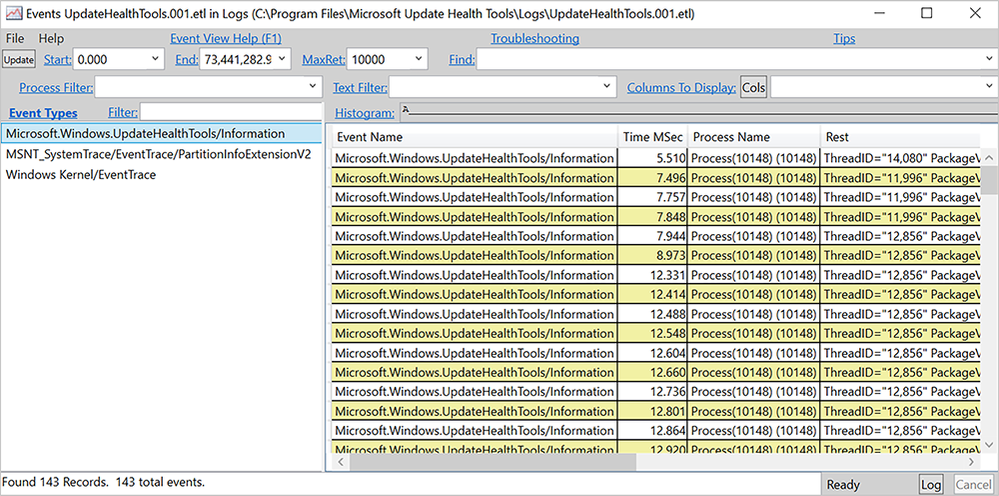Click the Event Types heading link

coord(43,113)
